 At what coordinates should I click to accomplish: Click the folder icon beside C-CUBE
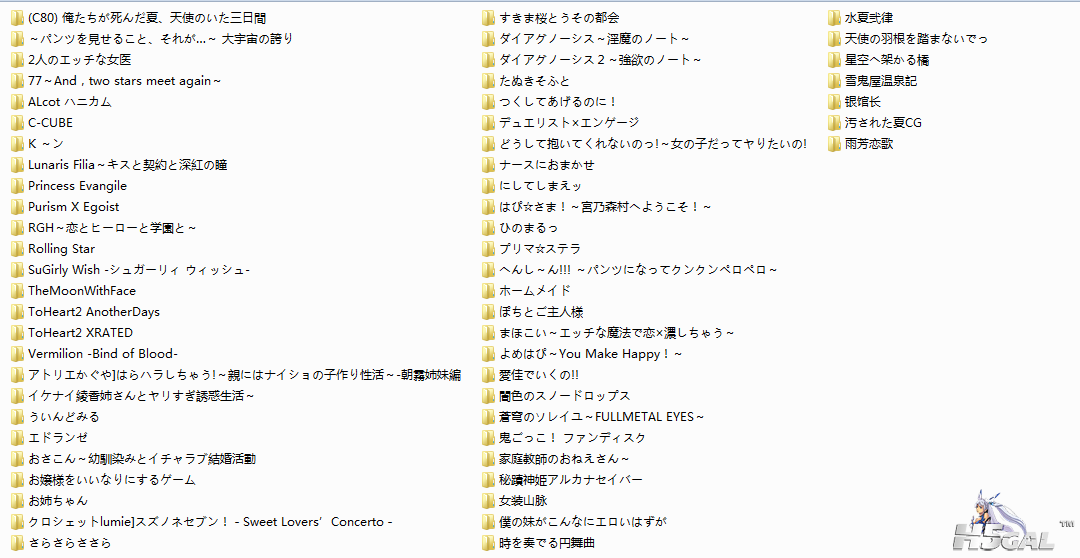pos(17,123)
